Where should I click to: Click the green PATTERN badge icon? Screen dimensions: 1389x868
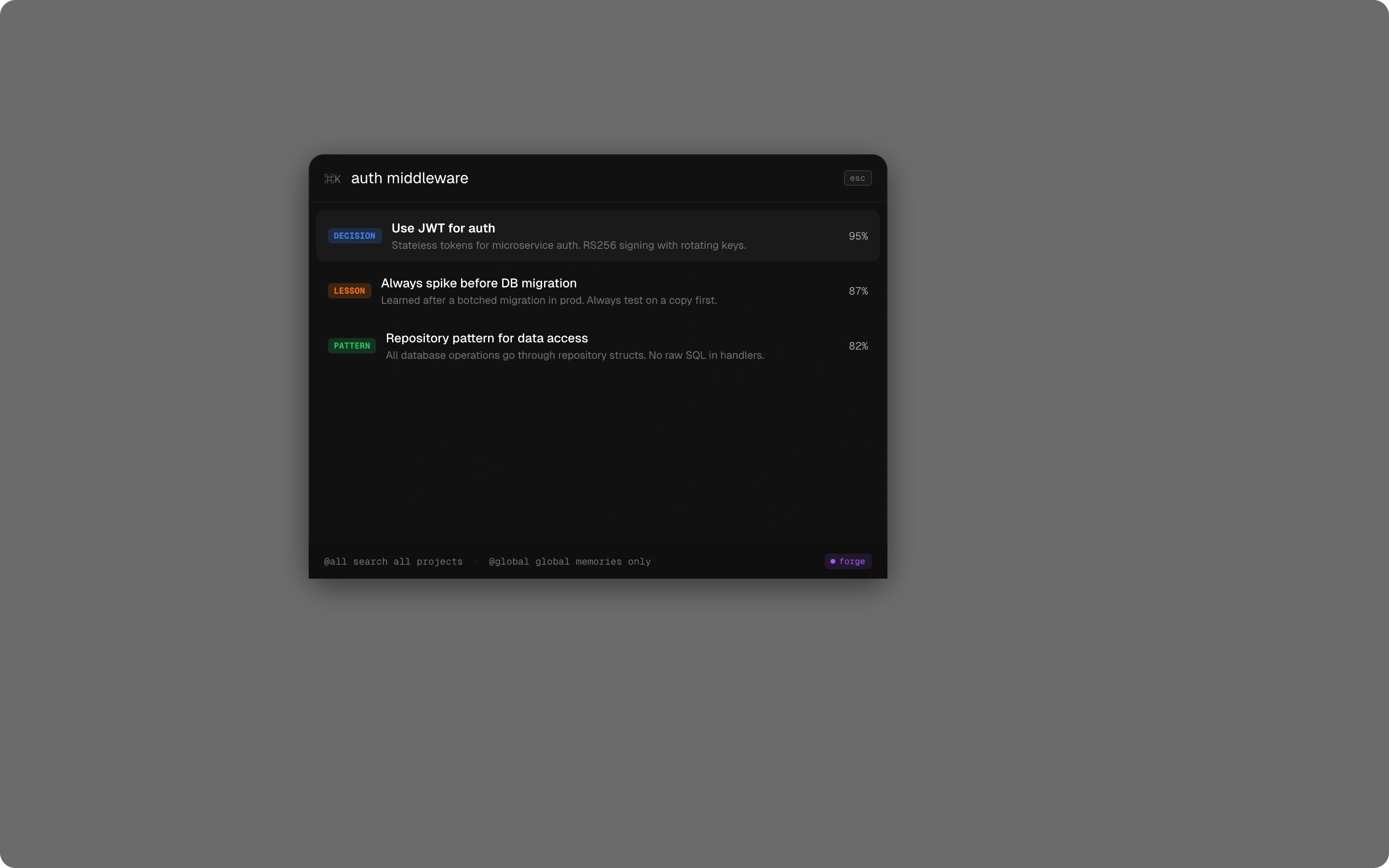tap(351, 346)
